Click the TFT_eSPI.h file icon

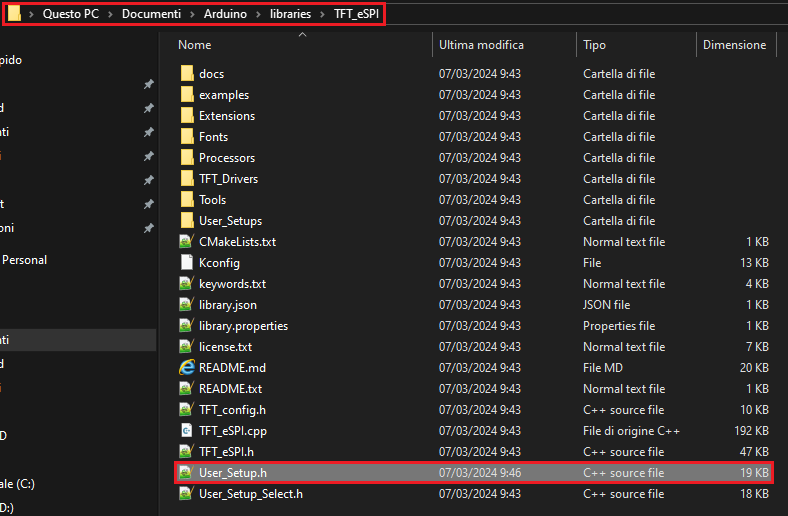(186, 452)
